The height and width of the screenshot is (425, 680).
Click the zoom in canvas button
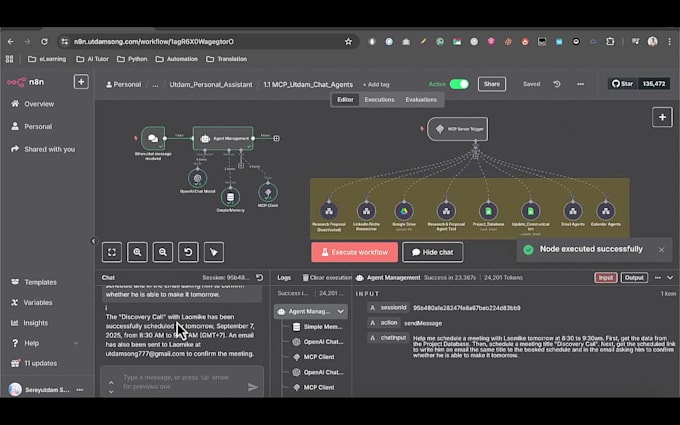tap(137, 252)
